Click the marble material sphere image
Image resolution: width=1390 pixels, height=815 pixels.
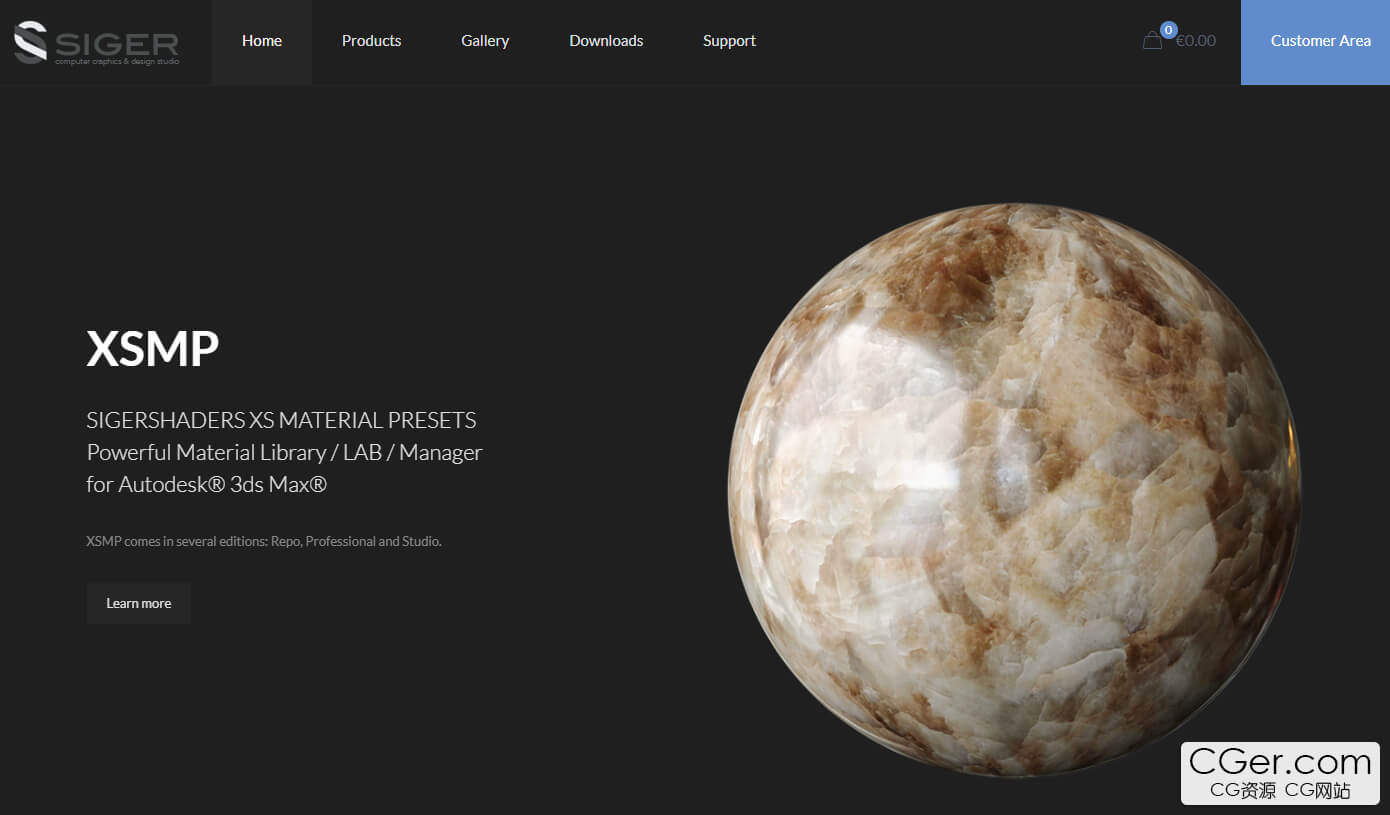coord(1014,490)
